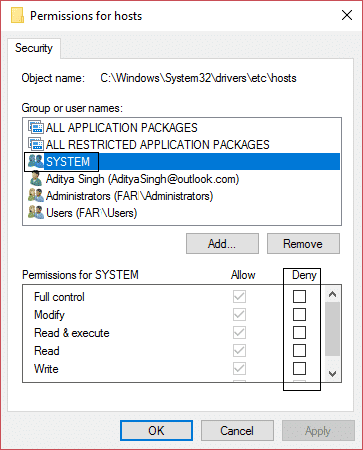The image size is (363, 450).
Task: Click the hosts folder icon in title bar
Action: (x=17, y=16)
